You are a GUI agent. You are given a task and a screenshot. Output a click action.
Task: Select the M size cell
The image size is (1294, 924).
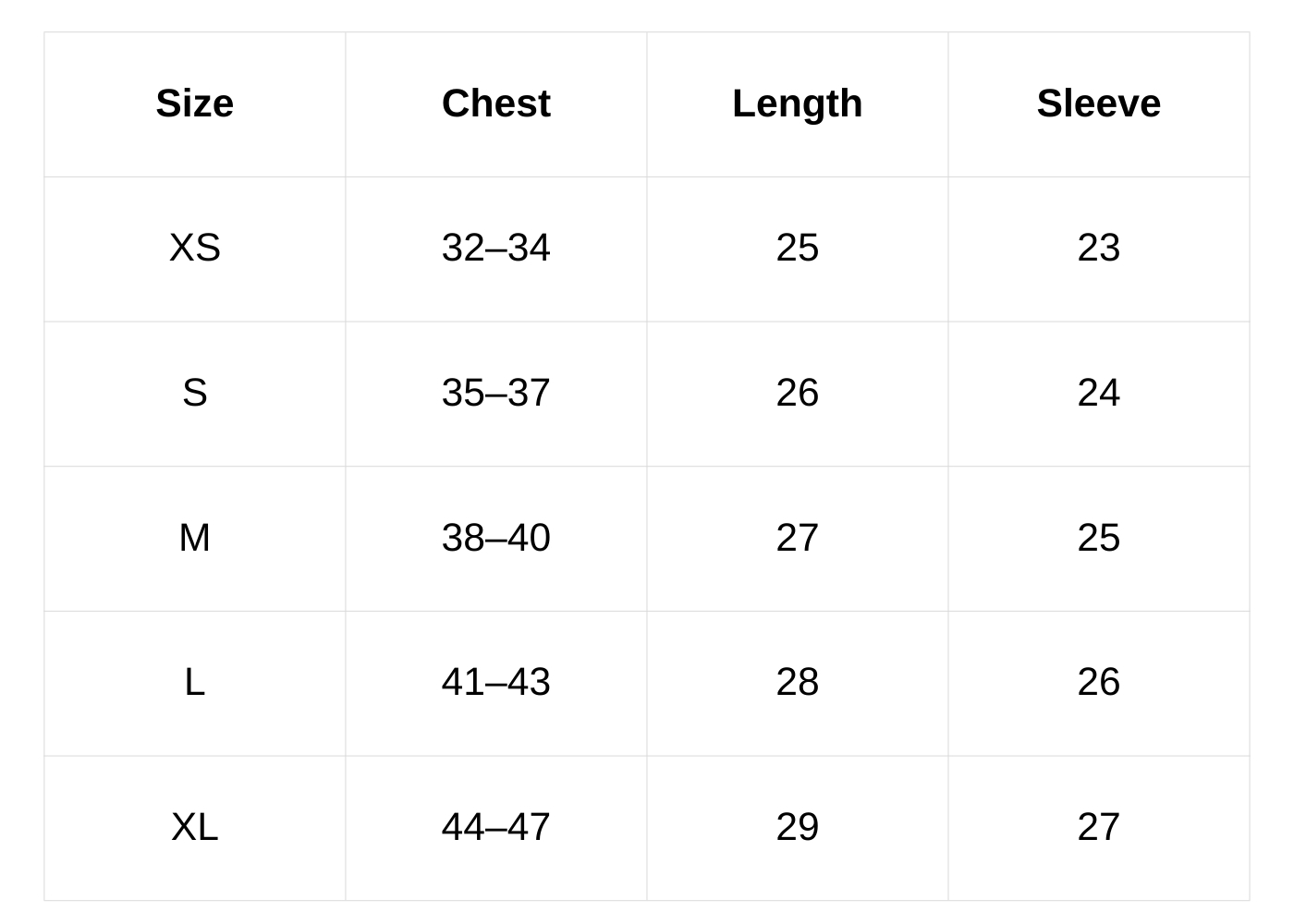tap(194, 538)
